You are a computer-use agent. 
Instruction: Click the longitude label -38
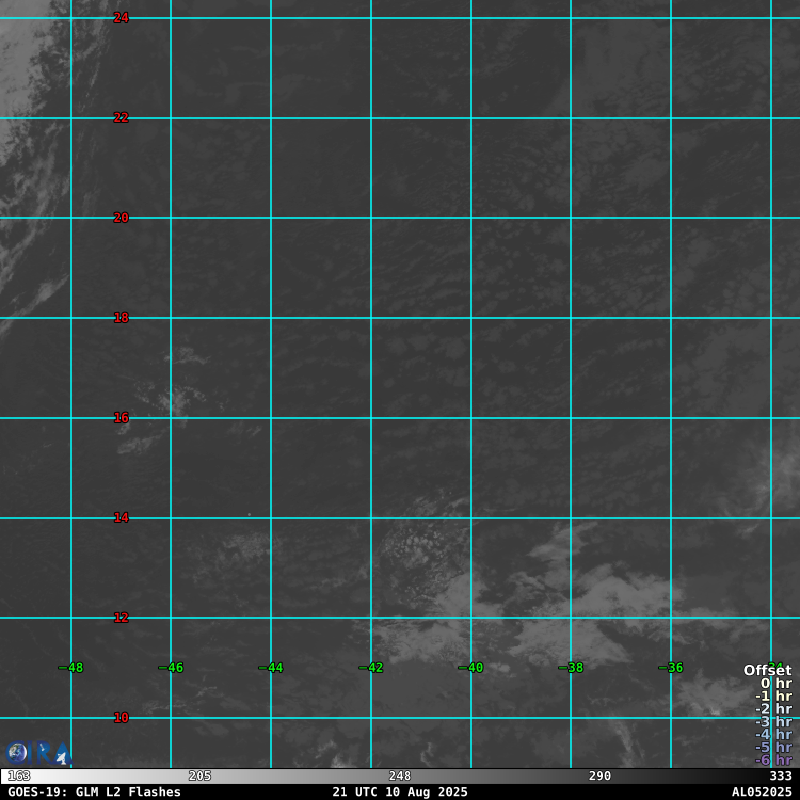click(570, 668)
